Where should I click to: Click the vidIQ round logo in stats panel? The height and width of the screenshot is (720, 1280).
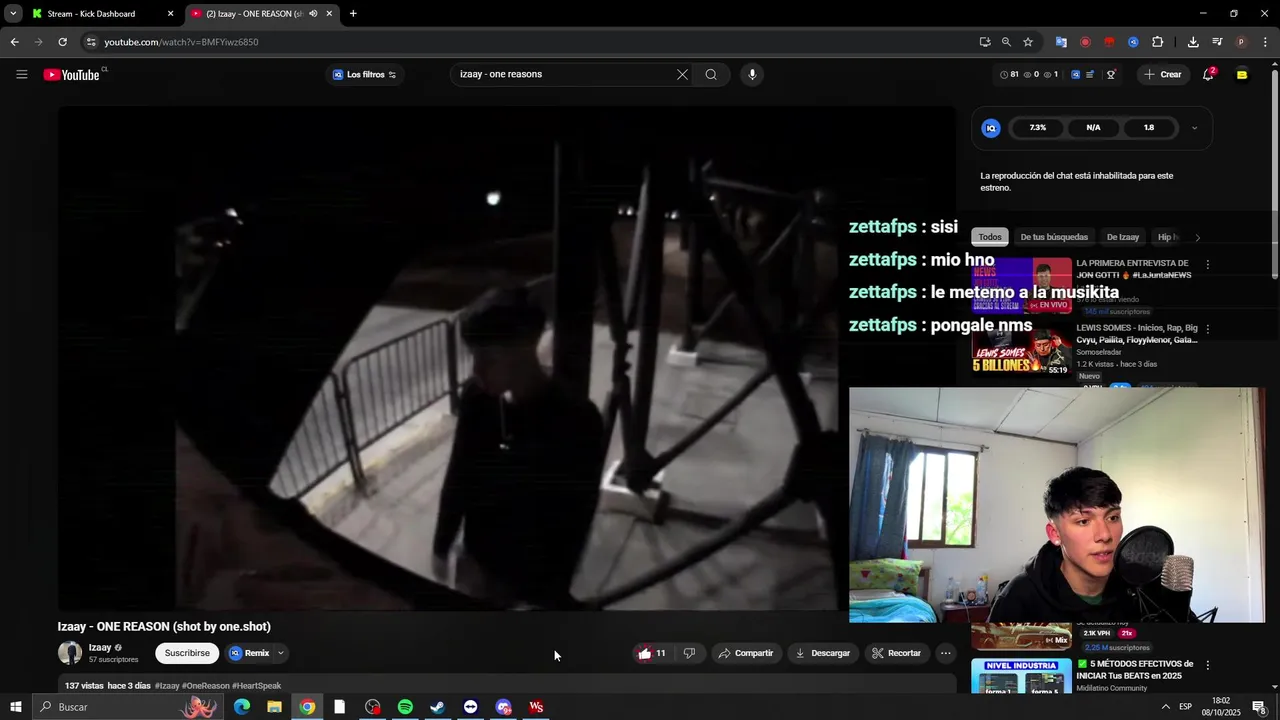pos(991,128)
